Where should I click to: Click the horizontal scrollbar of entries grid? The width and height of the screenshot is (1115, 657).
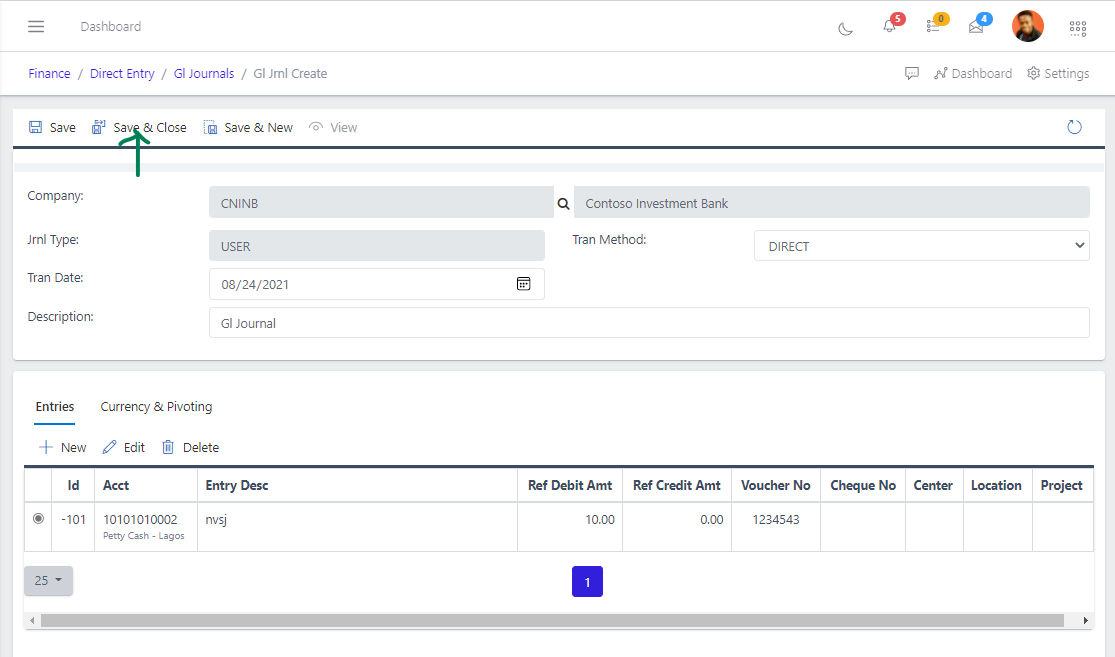pyautogui.click(x=552, y=621)
